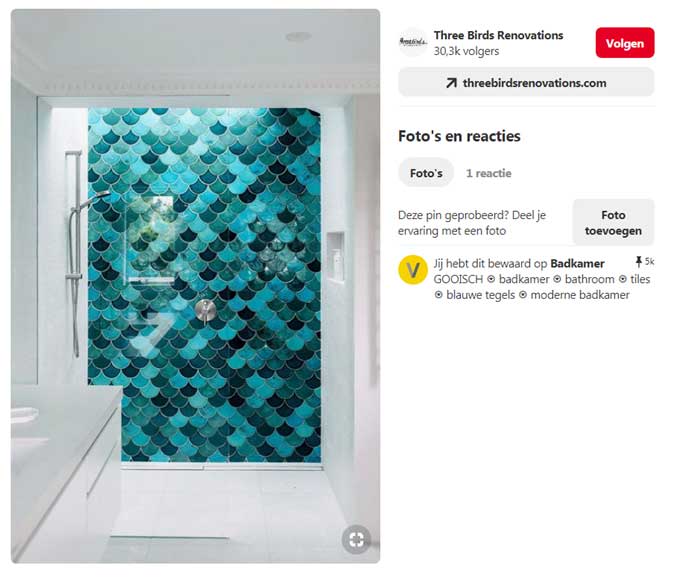This screenshot has width=675, height=577.
Task: Click the arrow icon beside threebirdsrenovations.com
Action: [451, 83]
